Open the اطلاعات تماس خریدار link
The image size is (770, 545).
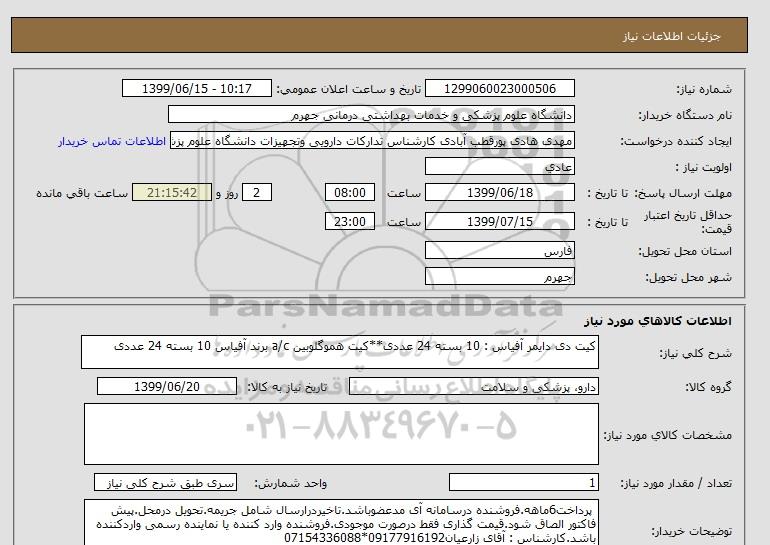[112, 141]
